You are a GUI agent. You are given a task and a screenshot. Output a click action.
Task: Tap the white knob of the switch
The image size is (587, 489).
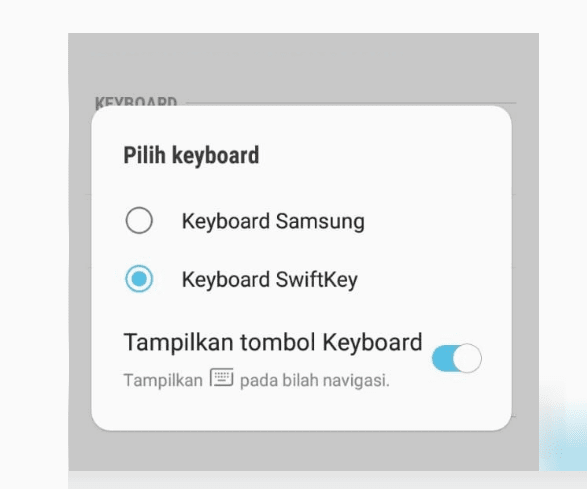coord(467,358)
